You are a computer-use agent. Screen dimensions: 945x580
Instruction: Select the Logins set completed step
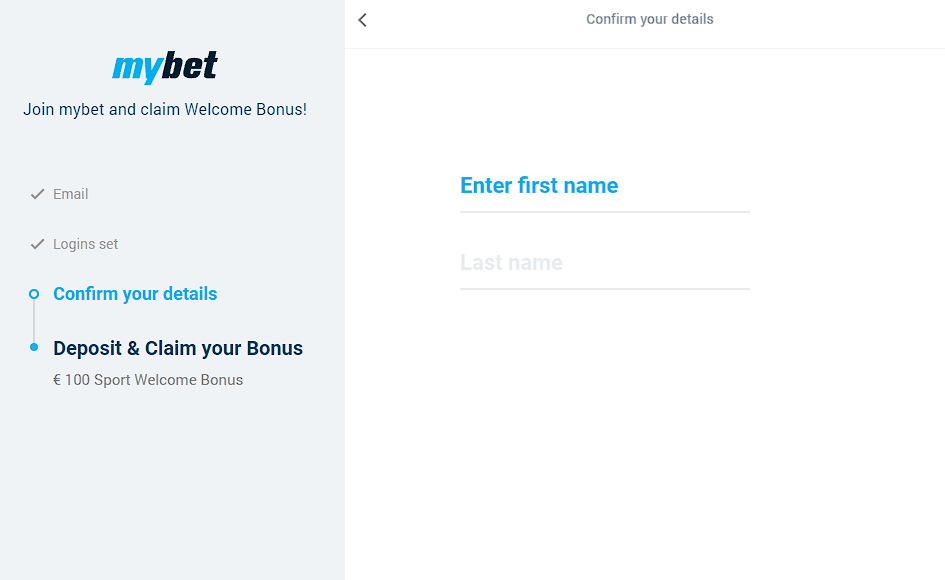pyautogui.click(x=85, y=244)
